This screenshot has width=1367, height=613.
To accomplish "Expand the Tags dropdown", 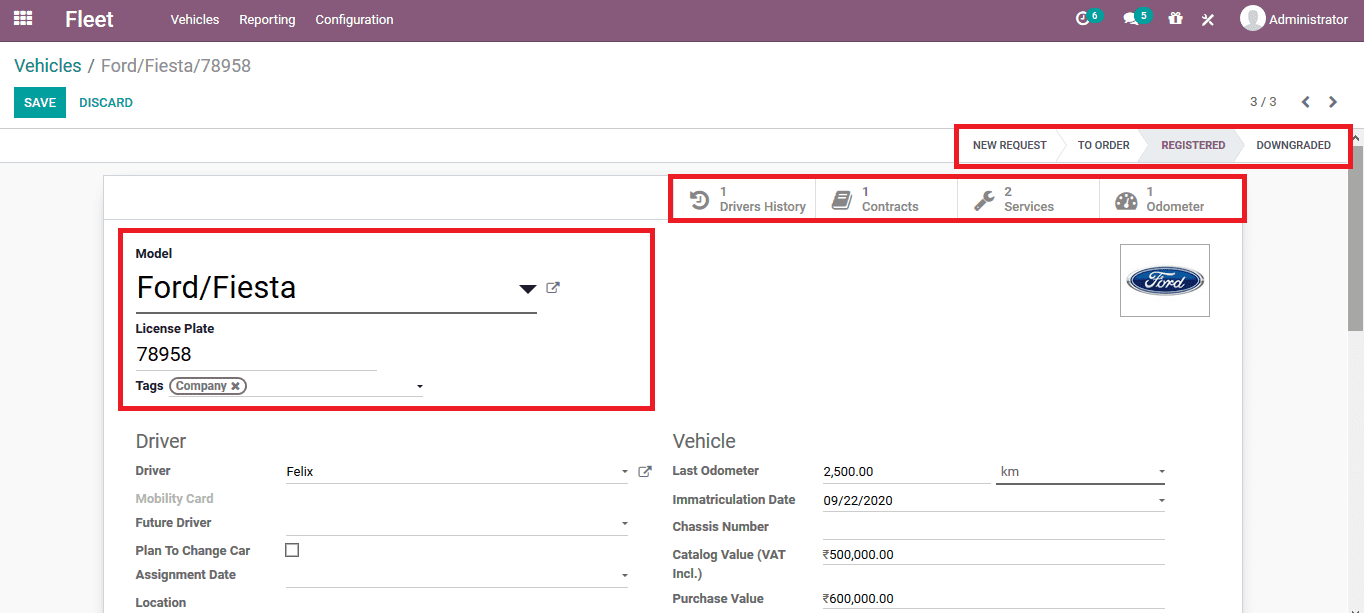I will (x=420, y=386).
